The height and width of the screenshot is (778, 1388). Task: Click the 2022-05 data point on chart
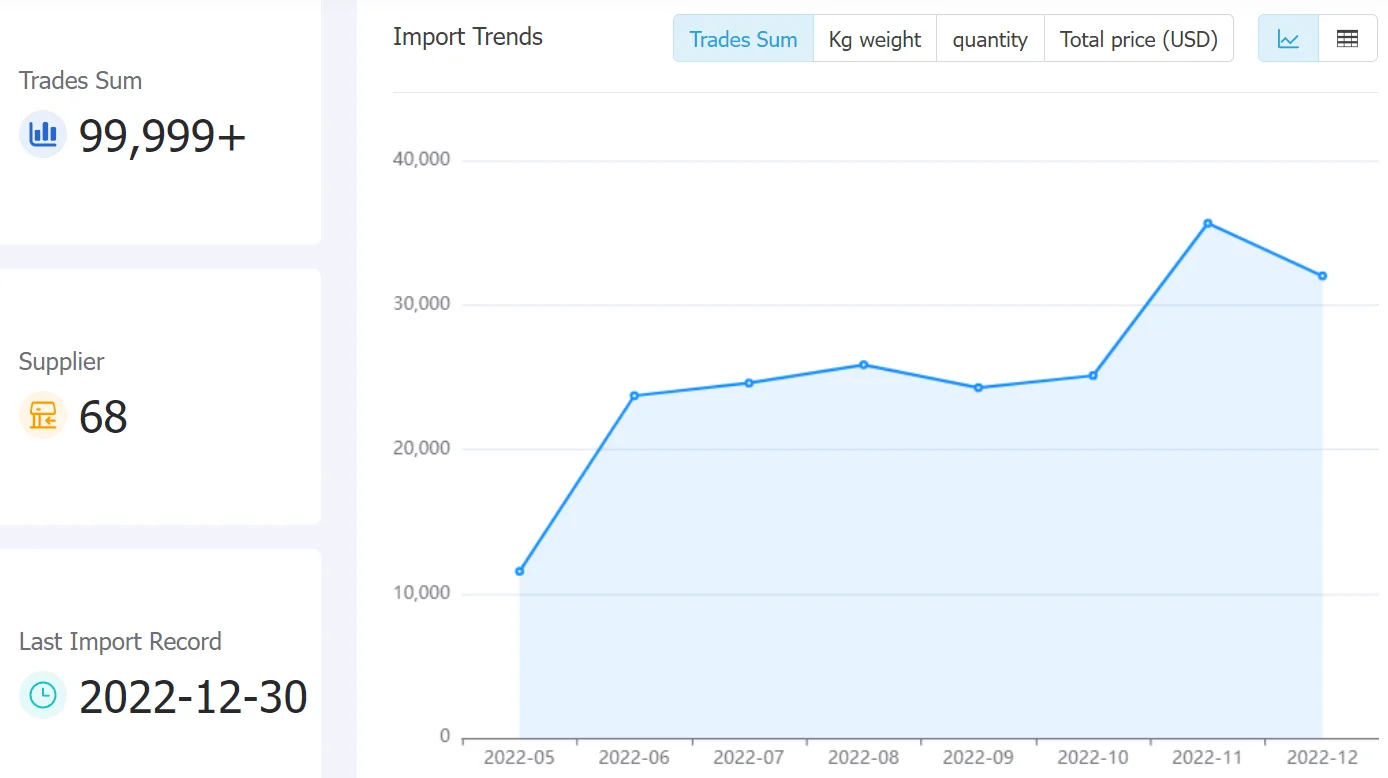[519, 571]
